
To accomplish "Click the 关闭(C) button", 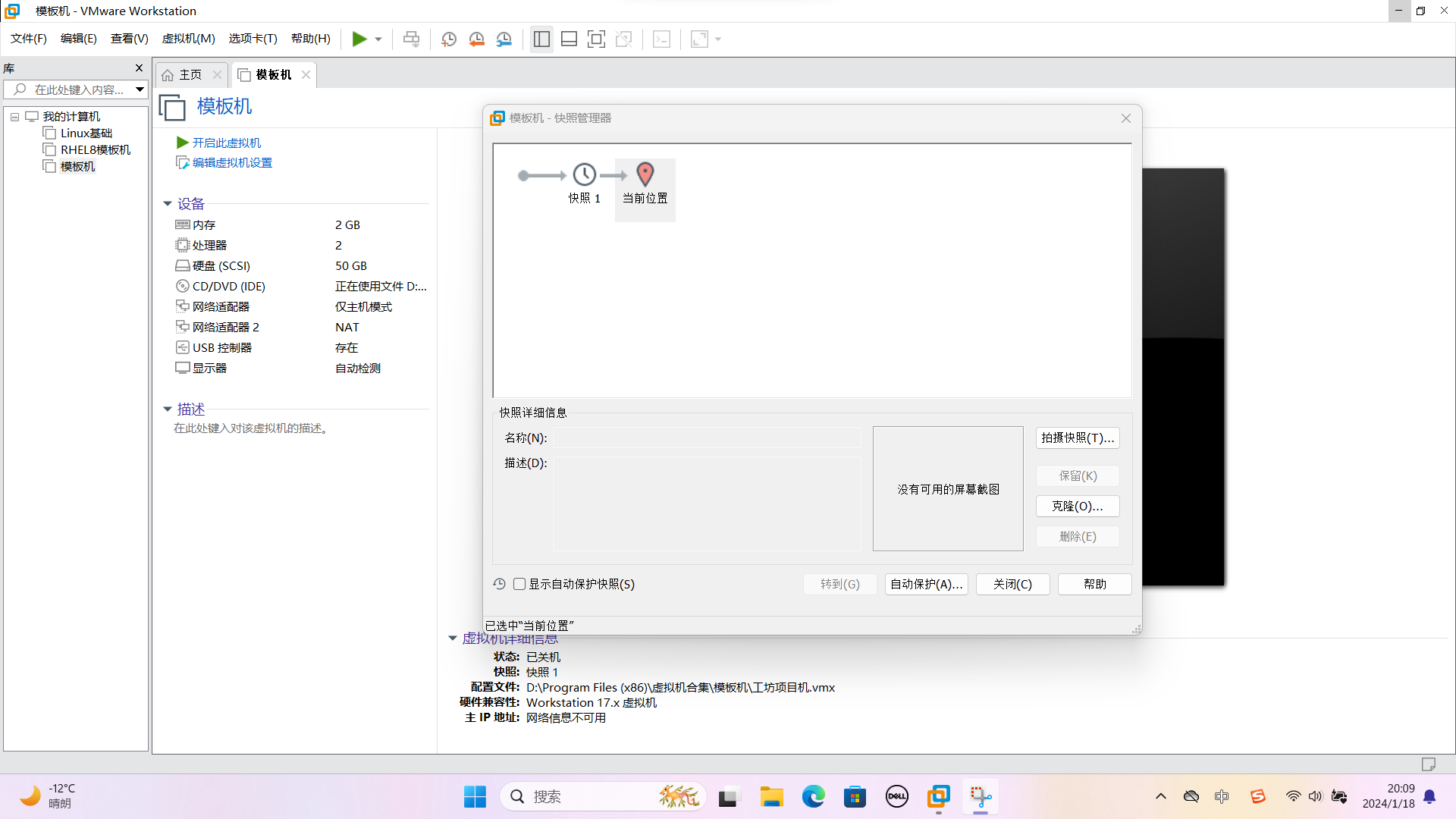I will pyautogui.click(x=1012, y=585).
